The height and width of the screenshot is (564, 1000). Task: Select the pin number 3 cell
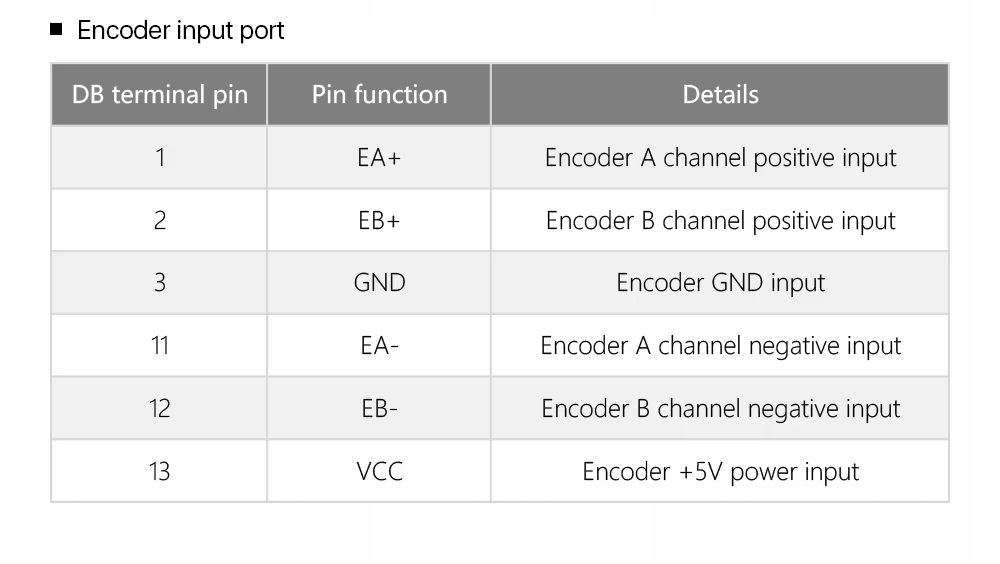pyautogui.click(x=160, y=283)
